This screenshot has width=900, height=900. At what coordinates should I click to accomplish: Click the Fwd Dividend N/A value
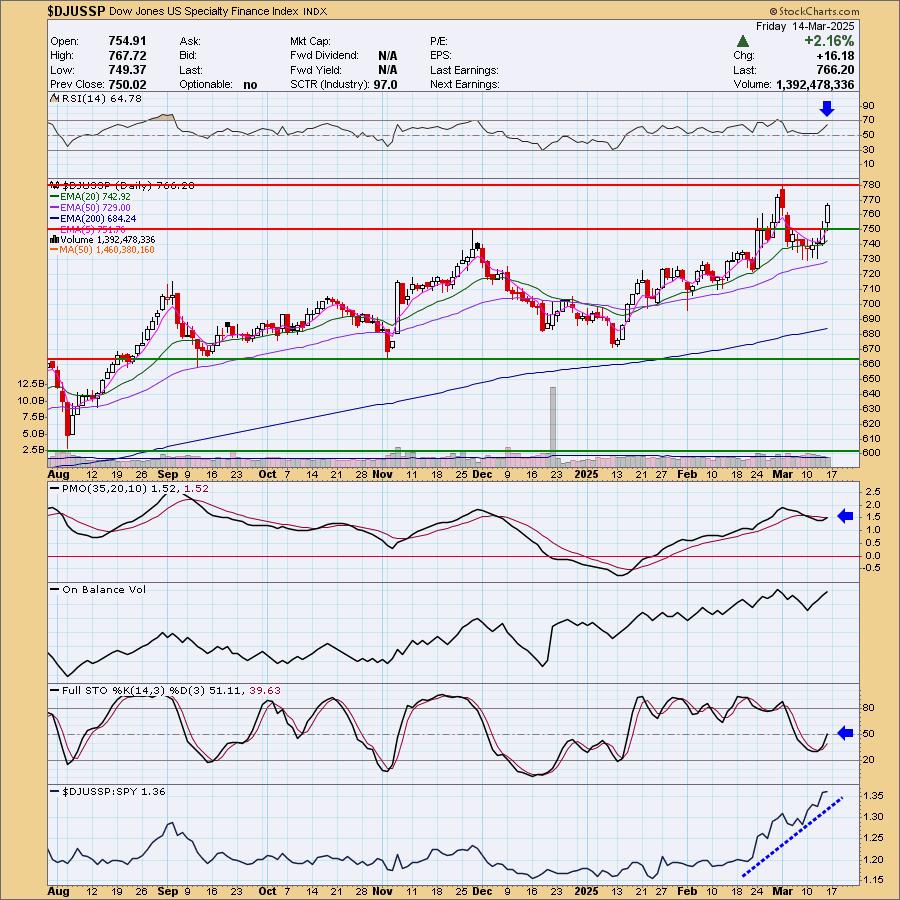coord(387,55)
